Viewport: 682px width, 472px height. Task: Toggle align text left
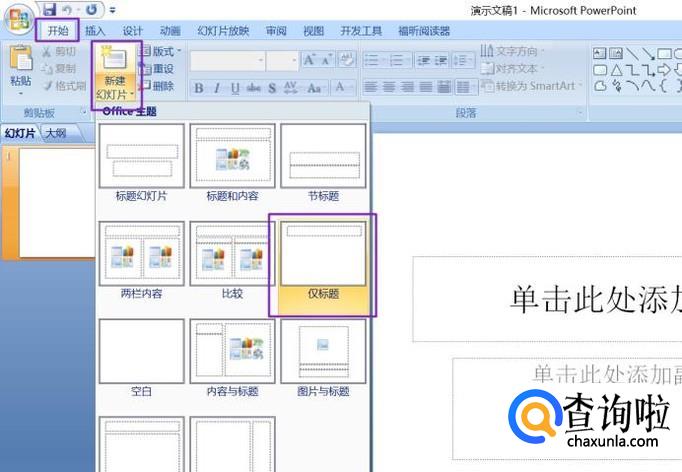(x=370, y=87)
